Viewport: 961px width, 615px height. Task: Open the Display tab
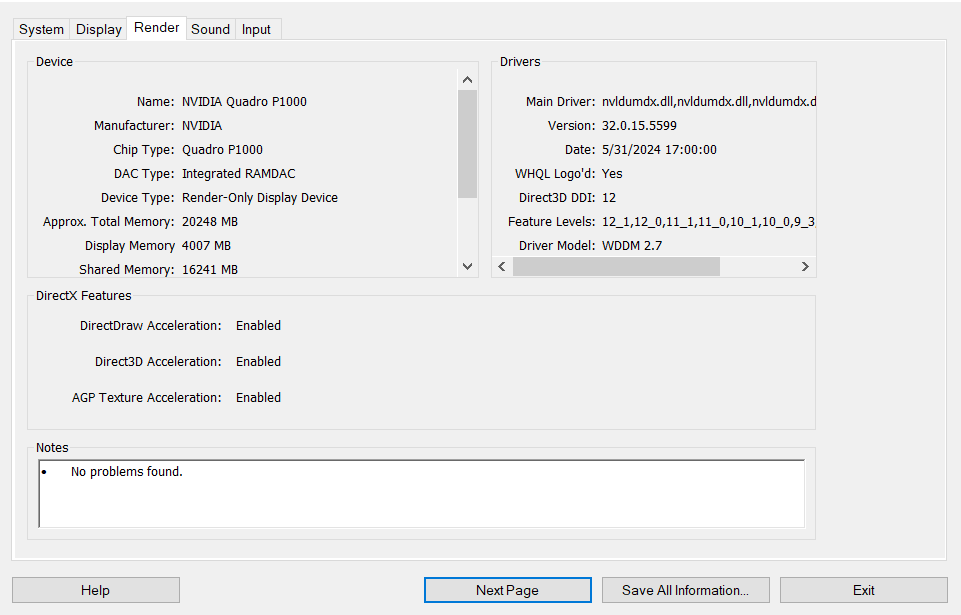point(99,30)
